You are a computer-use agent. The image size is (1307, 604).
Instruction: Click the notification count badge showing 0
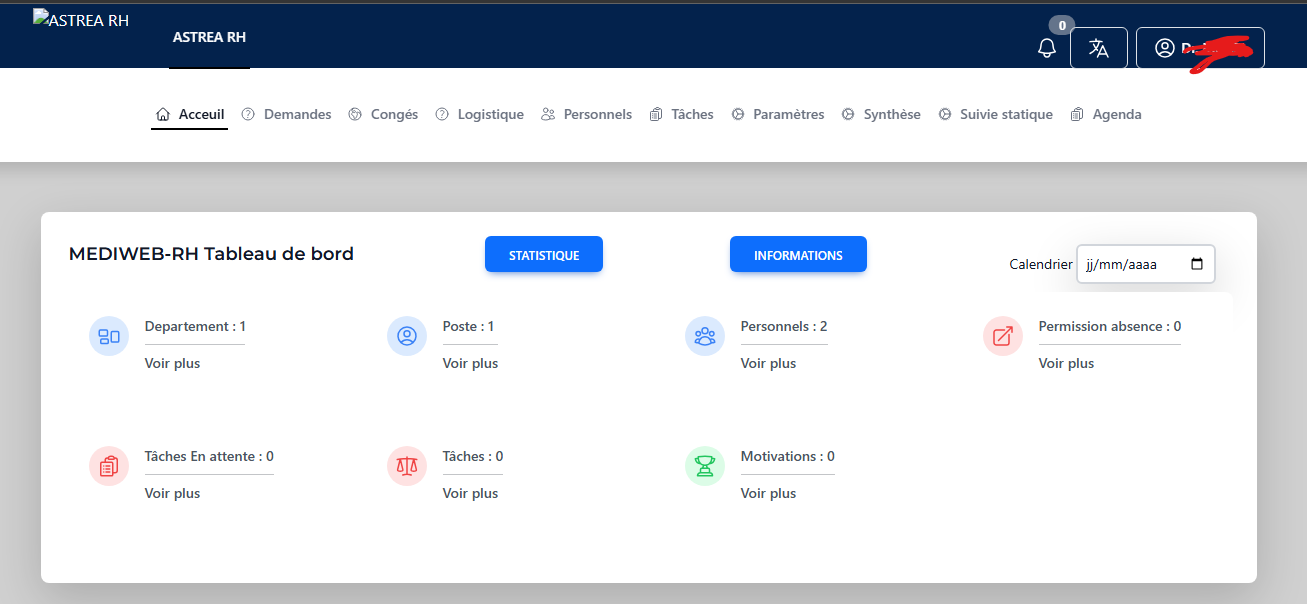[x=1062, y=25]
